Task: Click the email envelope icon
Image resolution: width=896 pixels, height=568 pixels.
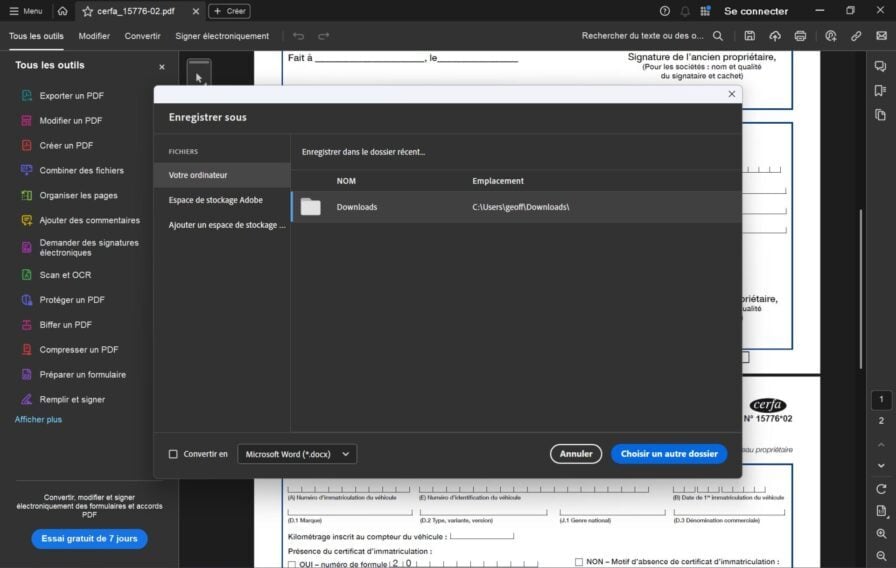Action: [x=881, y=36]
